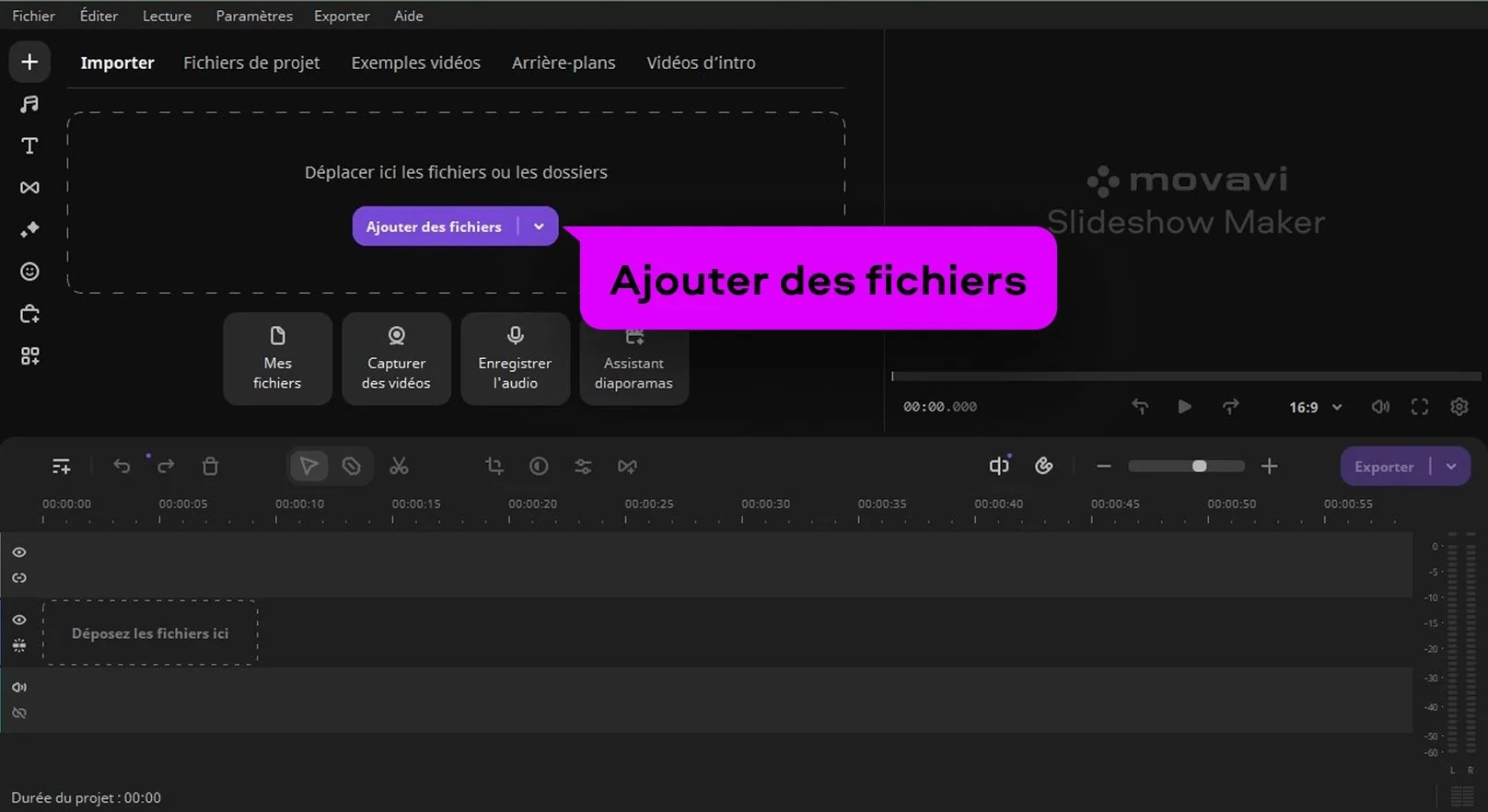Open the Stickers smiley sidebar panel

click(x=29, y=272)
